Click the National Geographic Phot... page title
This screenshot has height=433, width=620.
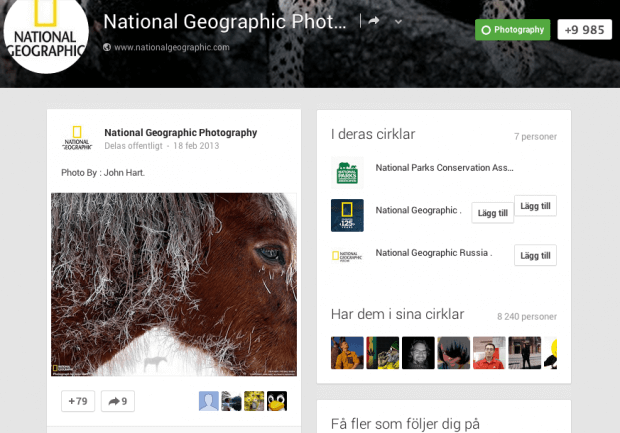coord(225,22)
